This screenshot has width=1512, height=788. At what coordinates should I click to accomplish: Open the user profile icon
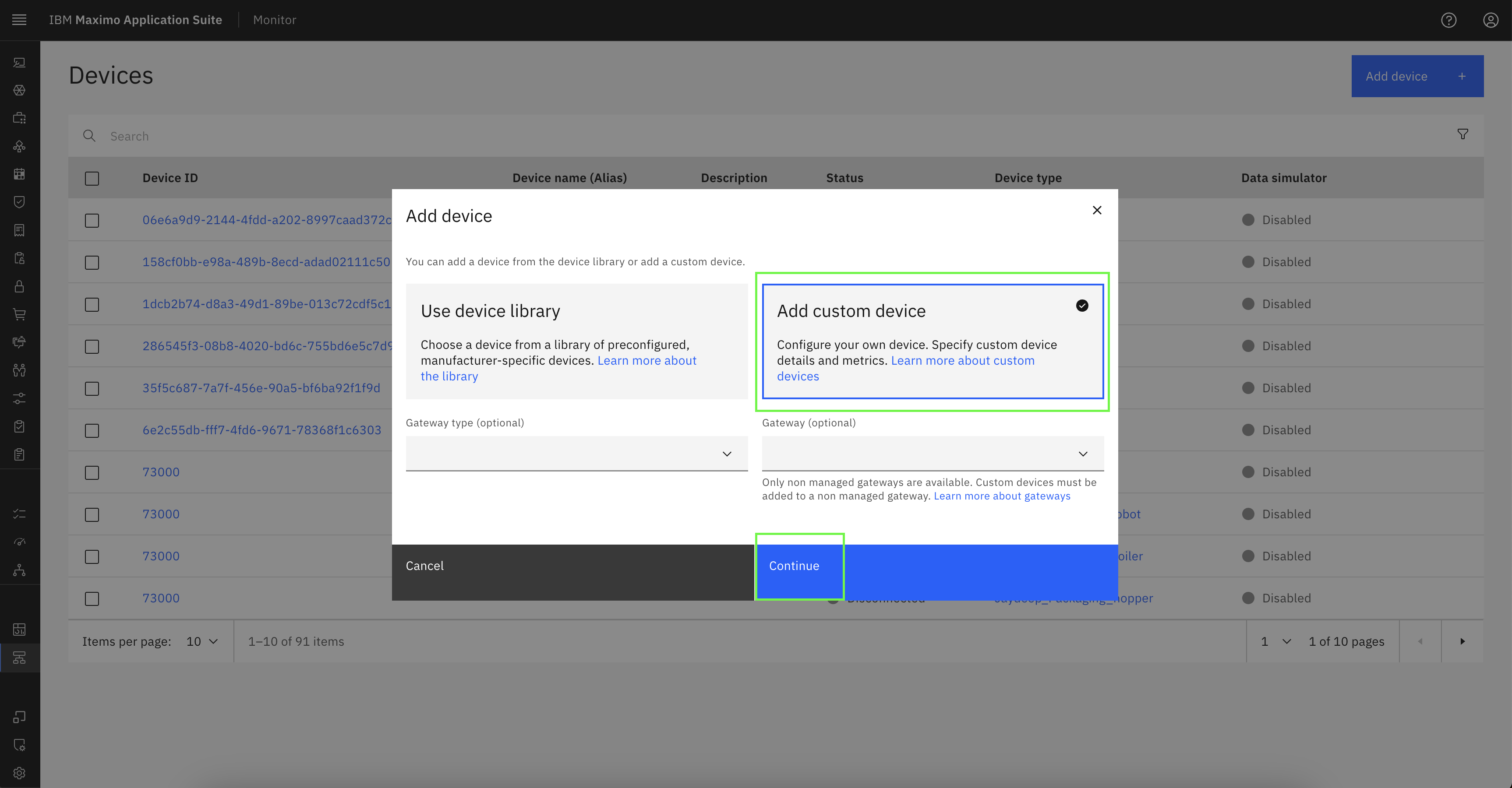tap(1491, 20)
